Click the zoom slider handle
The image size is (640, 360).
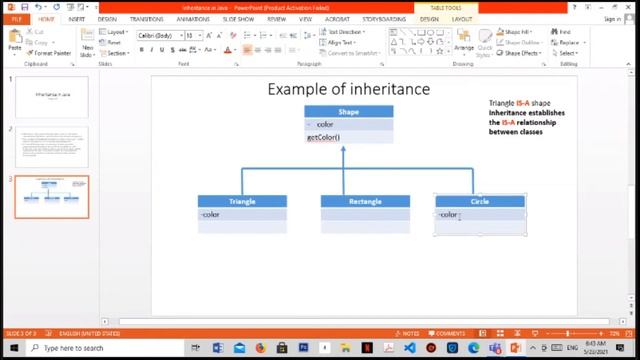(x=567, y=333)
